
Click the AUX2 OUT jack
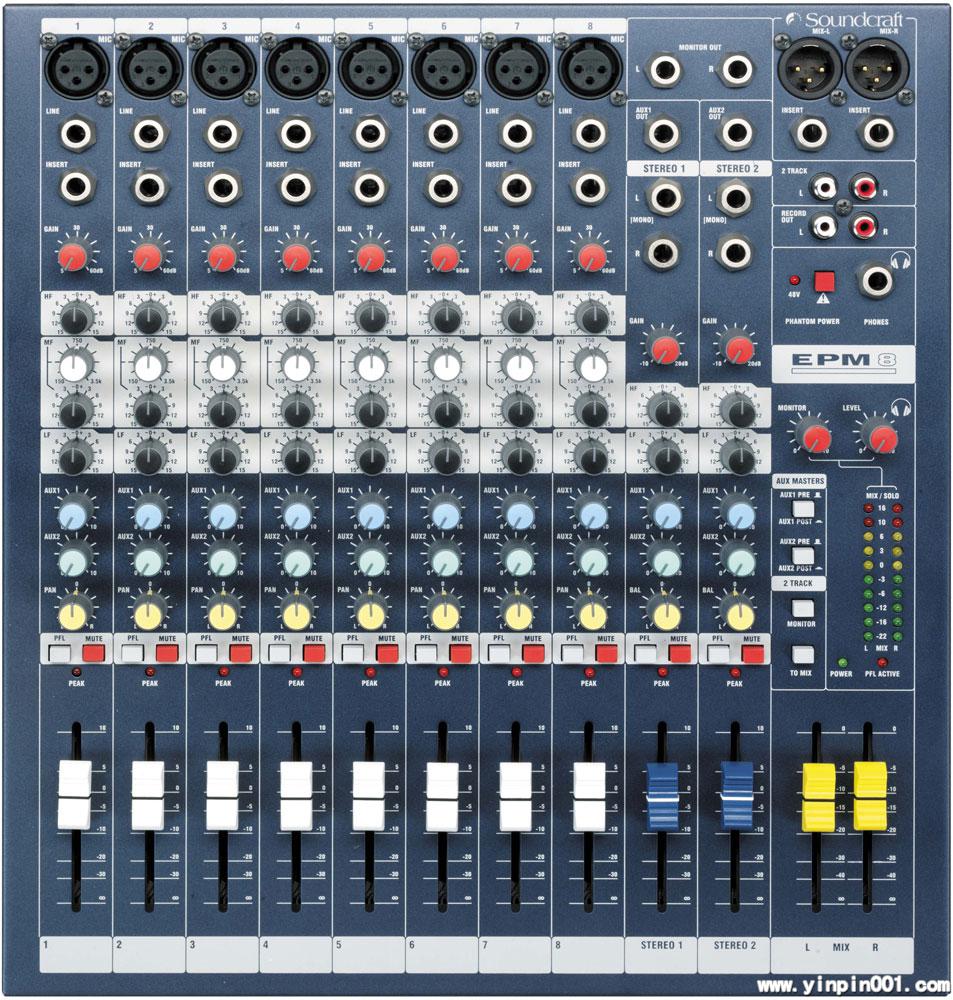(x=737, y=133)
